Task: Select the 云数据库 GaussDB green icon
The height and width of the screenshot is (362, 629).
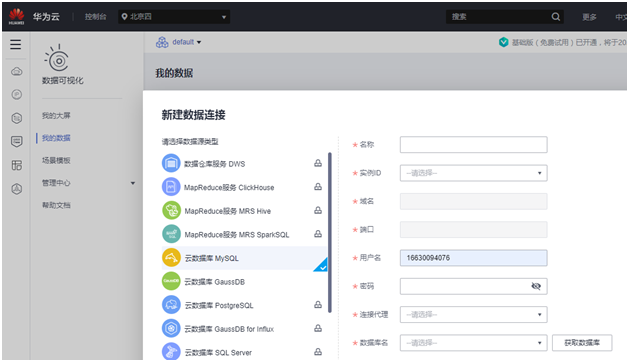Action: click(171, 281)
